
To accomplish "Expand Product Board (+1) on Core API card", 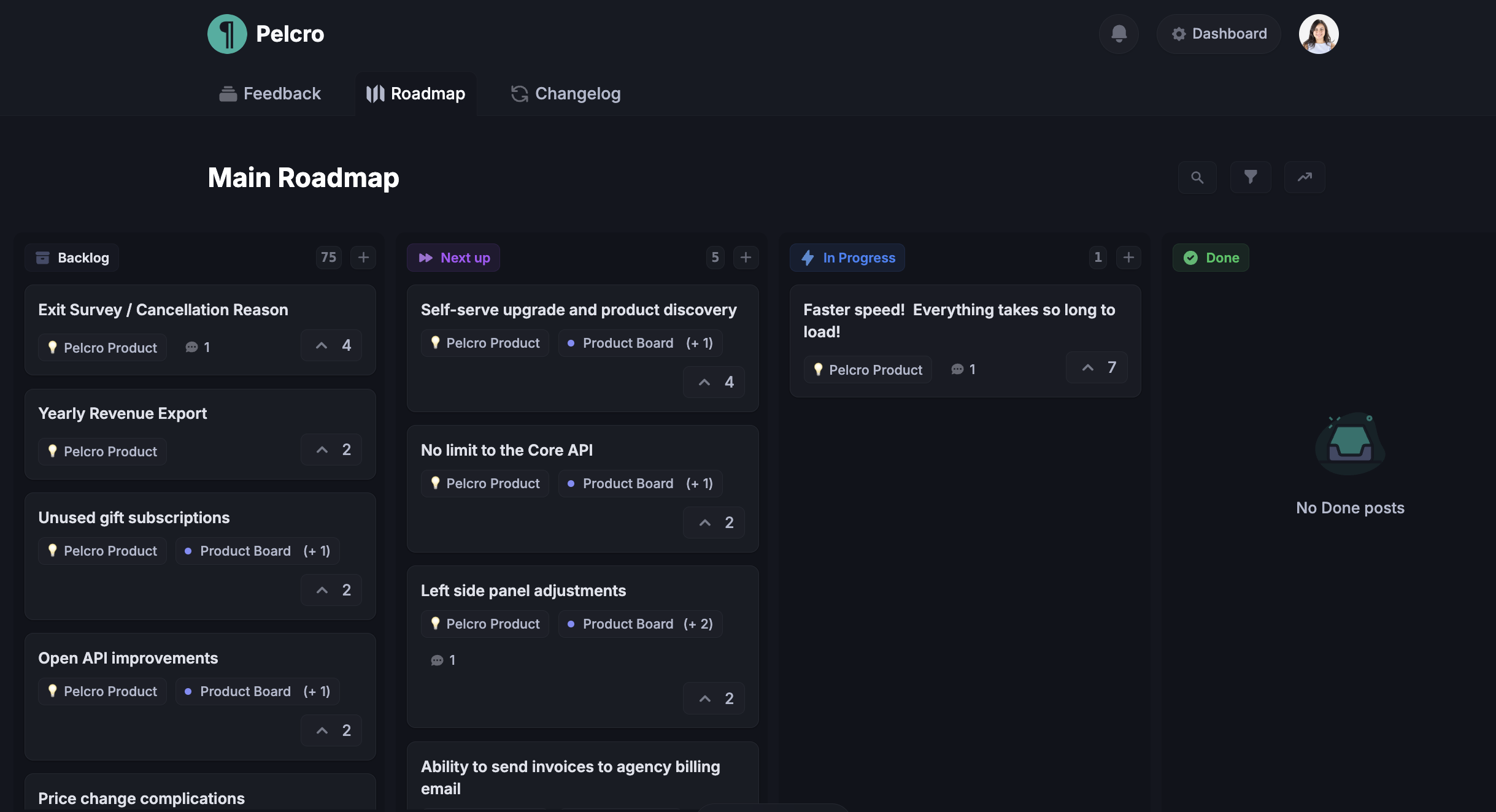I will point(641,483).
